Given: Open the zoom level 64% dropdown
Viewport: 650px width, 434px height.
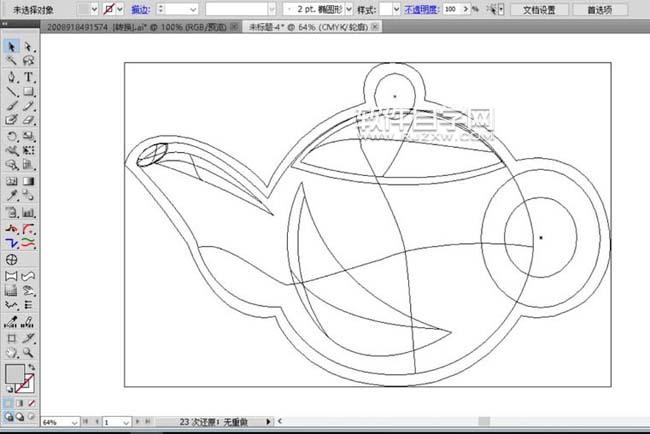Looking at the screenshot, I should click(60, 422).
